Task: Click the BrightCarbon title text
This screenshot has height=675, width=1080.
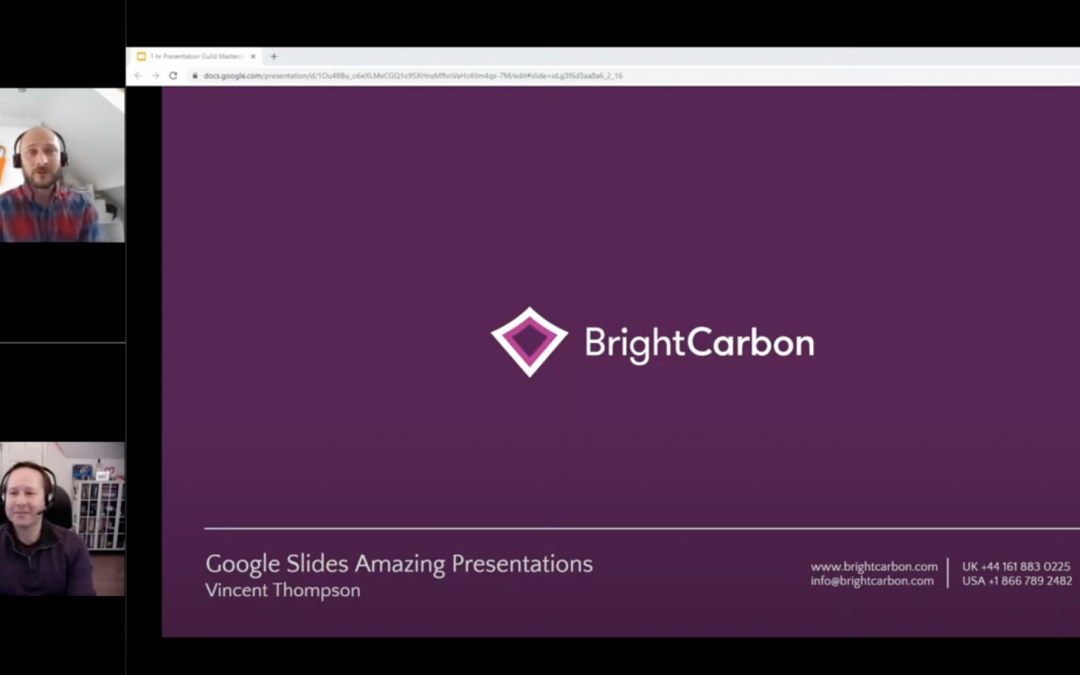Action: click(x=699, y=343)
